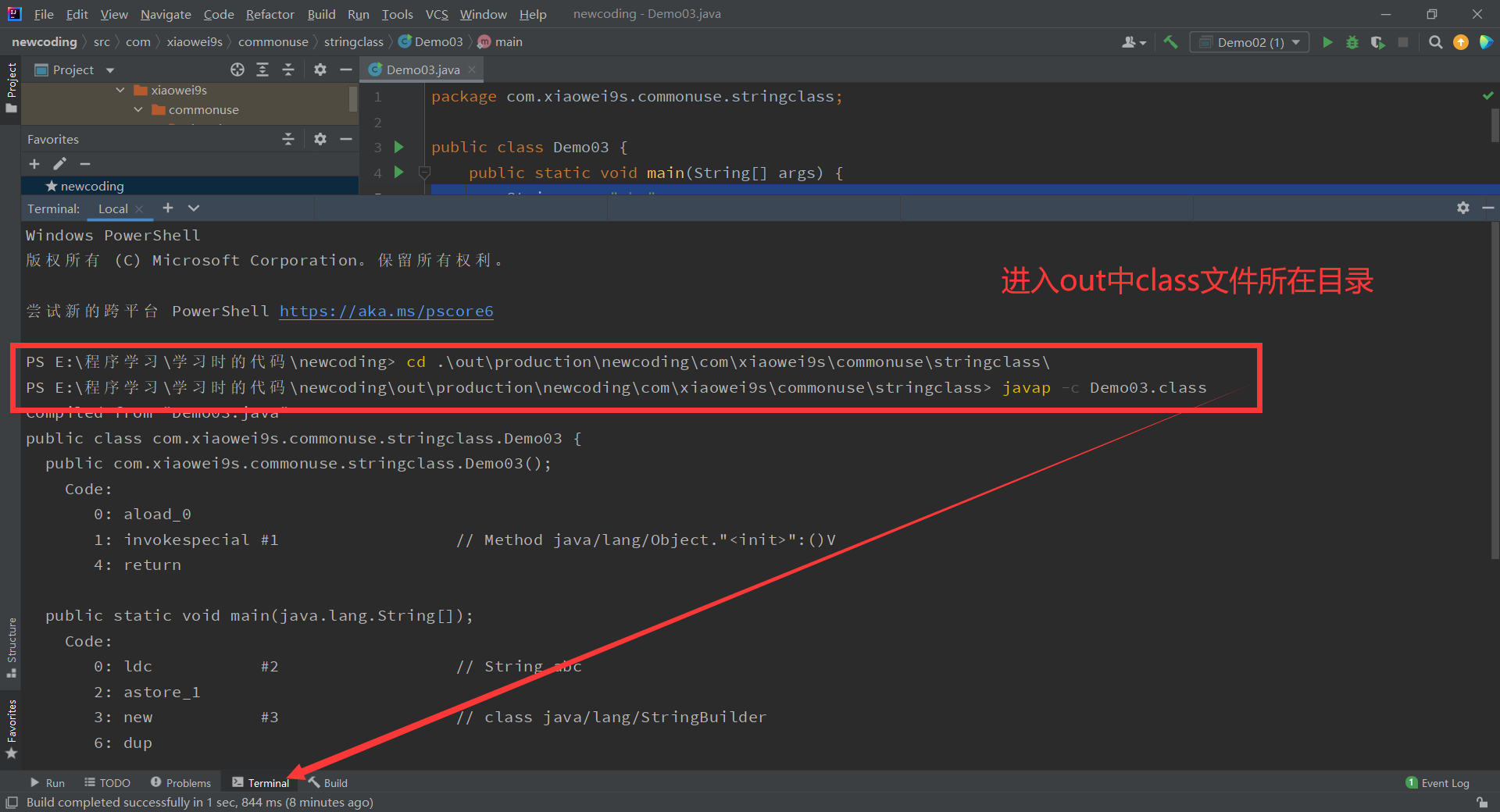Close the Demo03.java editor tab
The height and width of the screenshot is (812, 1500).
pos(472,69)
